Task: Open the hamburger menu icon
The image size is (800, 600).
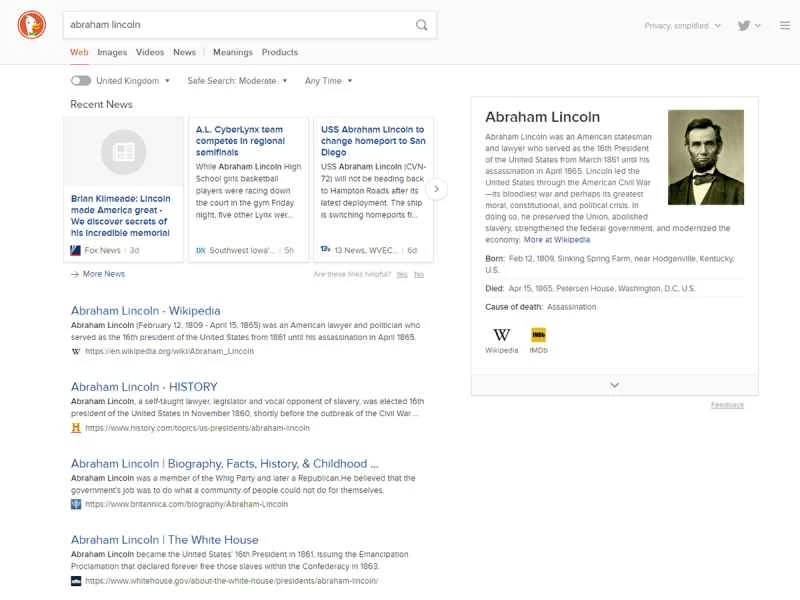Action: click(785, 25)
